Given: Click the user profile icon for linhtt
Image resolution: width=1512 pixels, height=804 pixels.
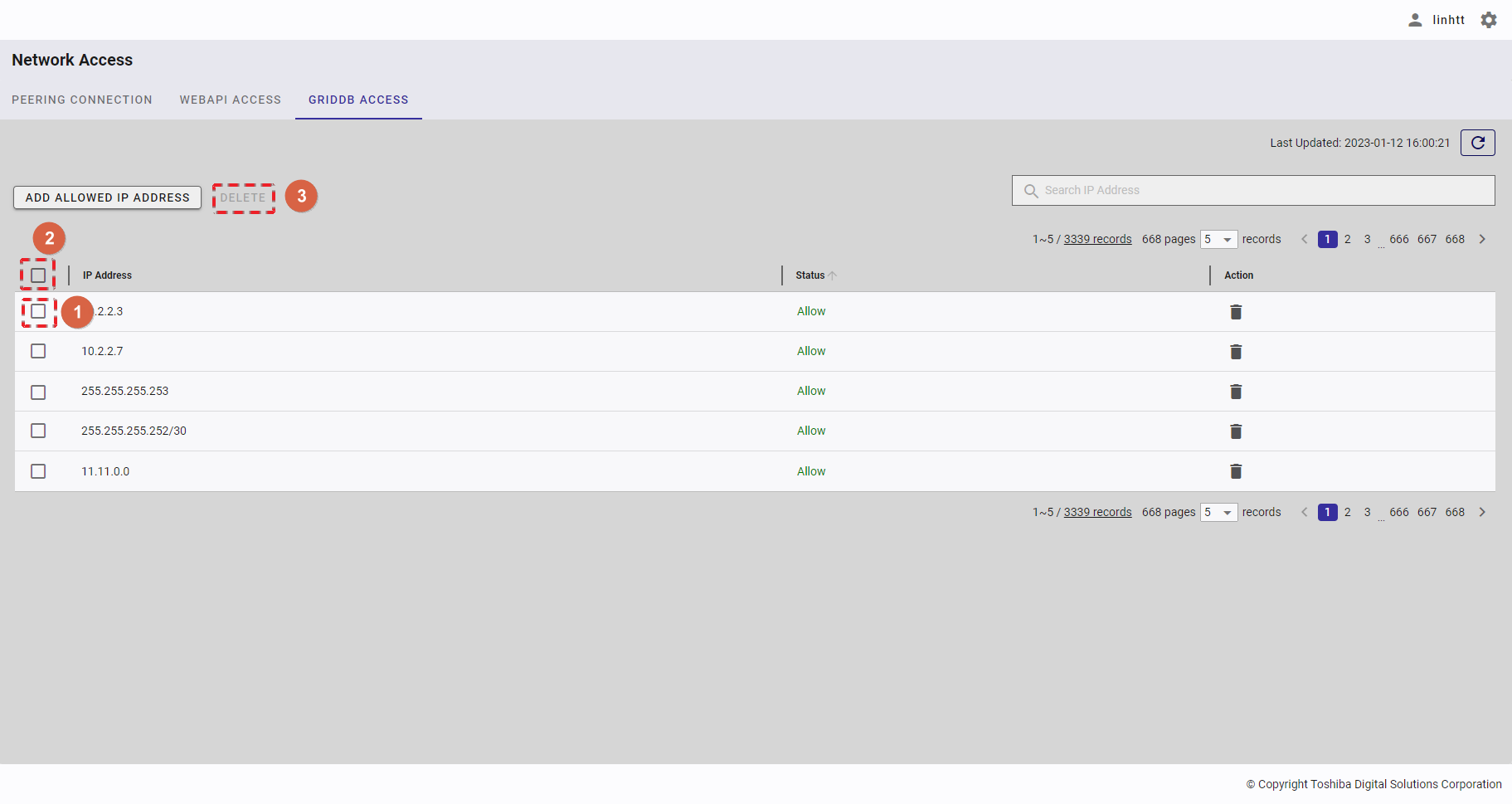Looking at the screenshot, I should (1415, 20).
